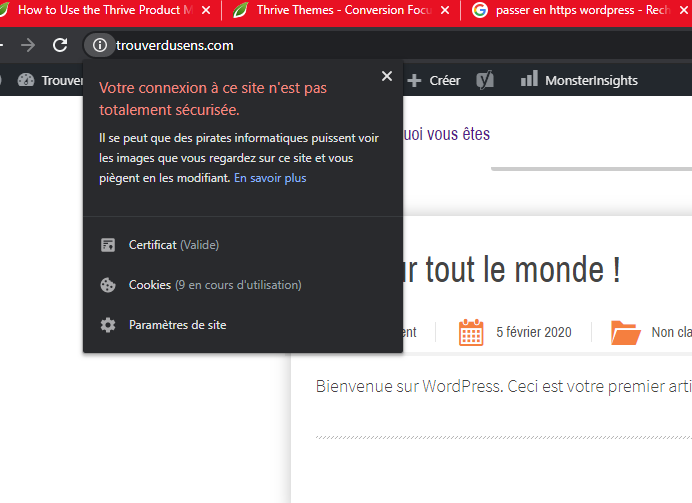Open Cookies in use entry
This screenshot has width=692, height=503.
pyautogui.click(x=214, y=285)
